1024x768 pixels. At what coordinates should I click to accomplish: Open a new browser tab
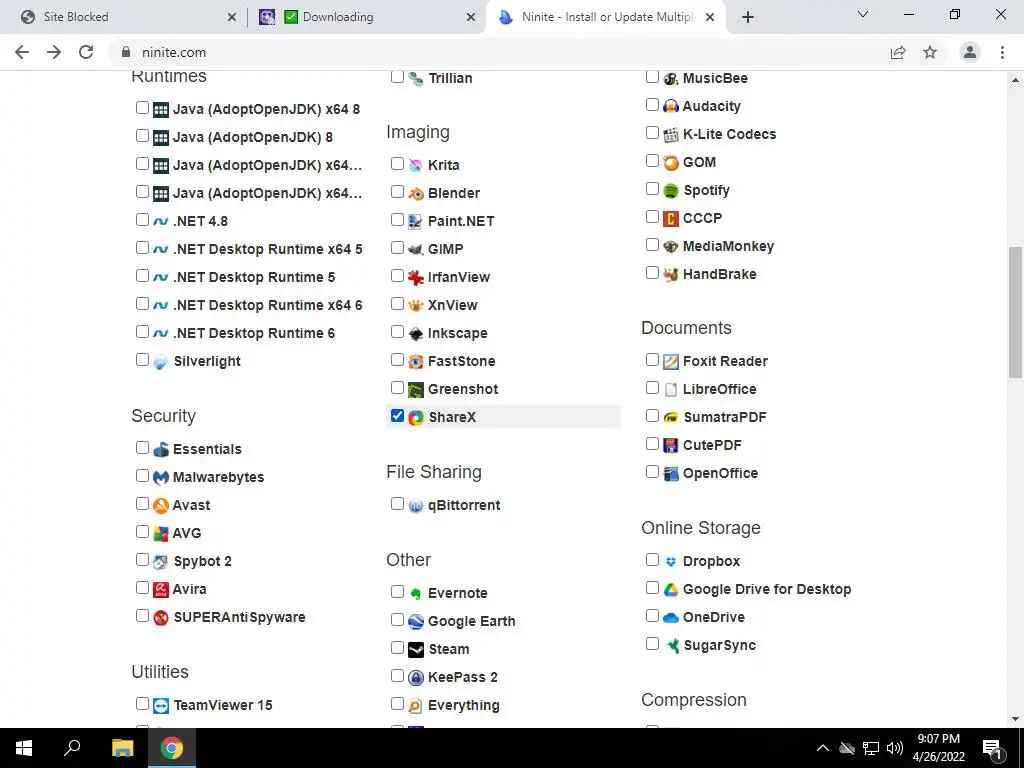tap(748, 17)
